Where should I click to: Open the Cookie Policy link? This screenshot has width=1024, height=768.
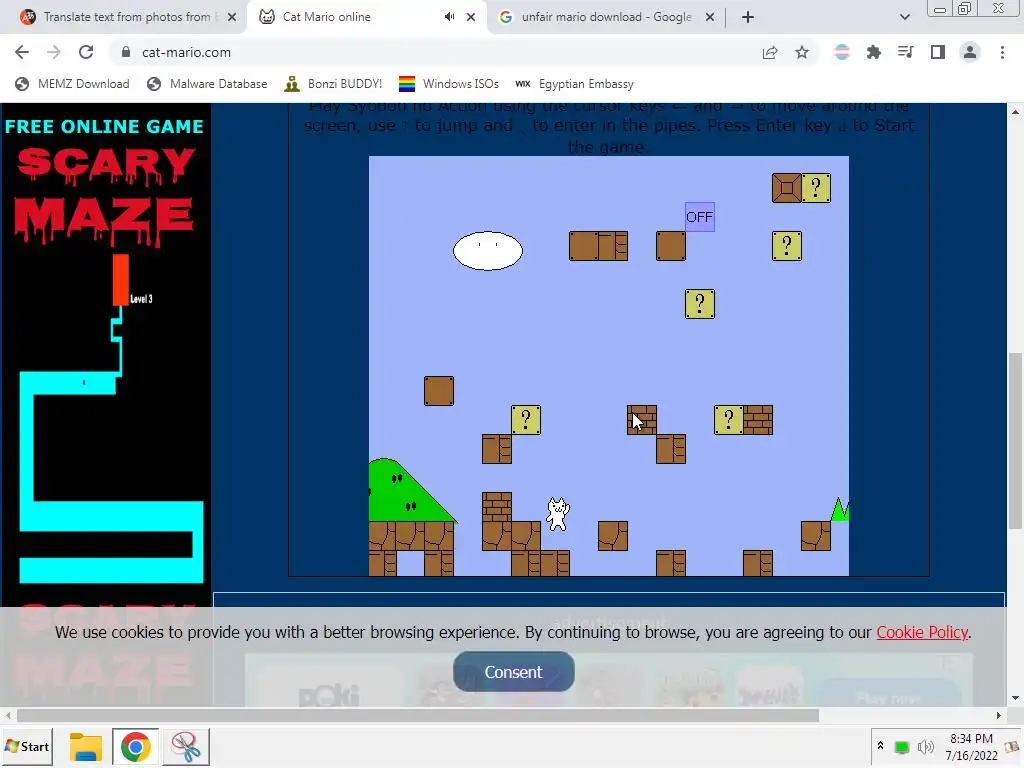point(921,632)
